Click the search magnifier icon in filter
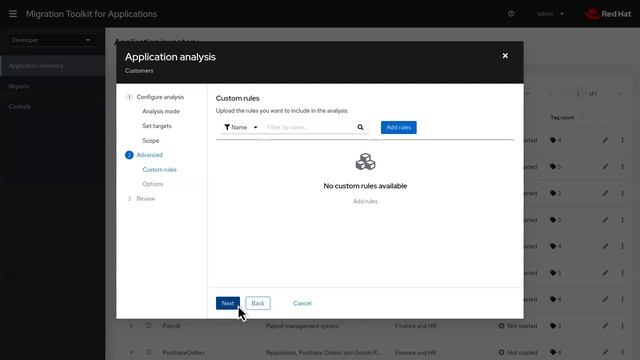Viewport: 640px width, 360px height. click(x=360, y=127)
